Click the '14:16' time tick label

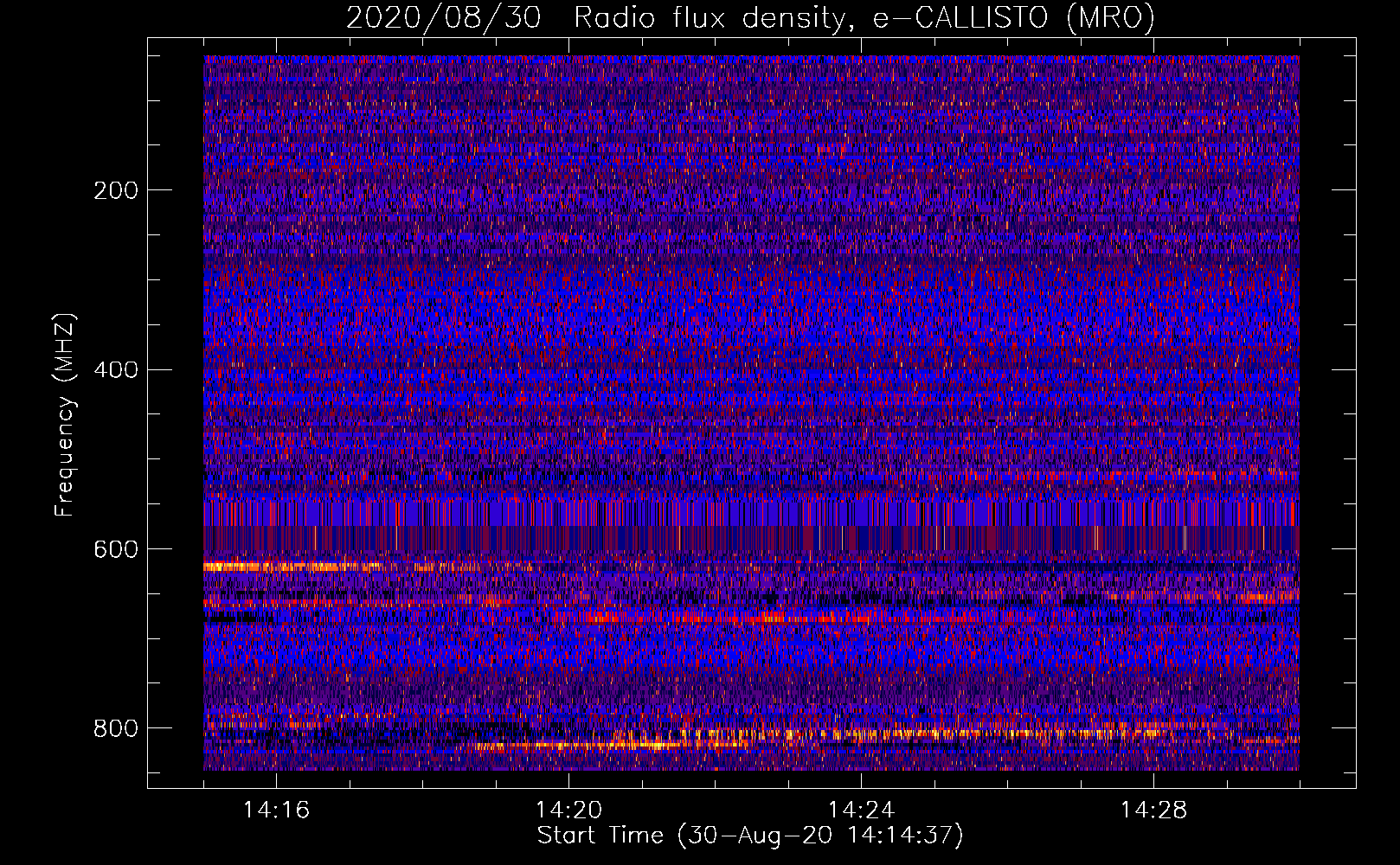coord(276,811)
